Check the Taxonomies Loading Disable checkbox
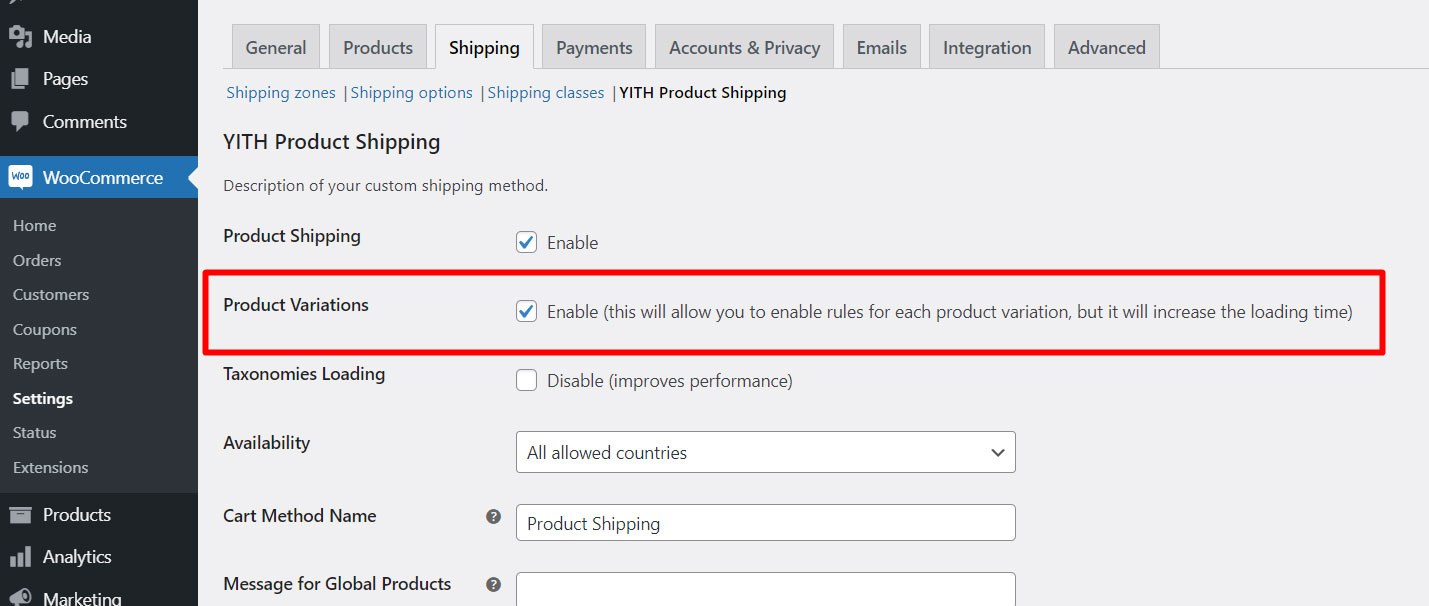Image resolution: width=1429 pixels, height=606 pixels. [527, 380]
